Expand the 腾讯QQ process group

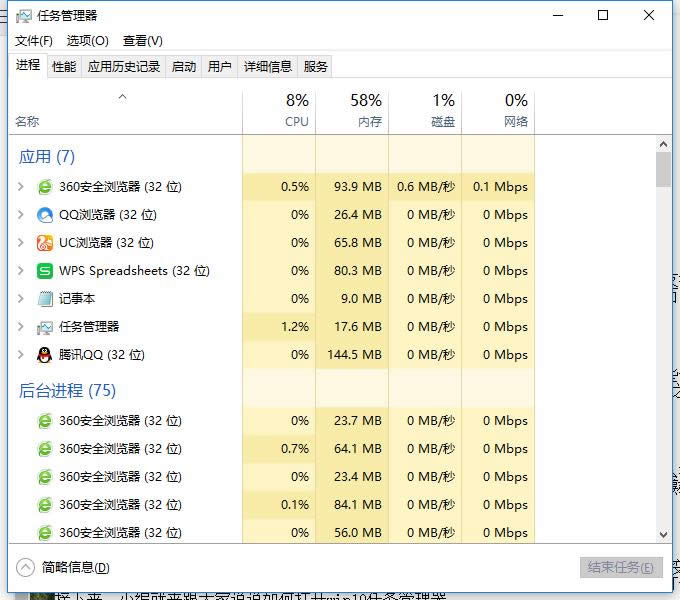pos(21,355)
